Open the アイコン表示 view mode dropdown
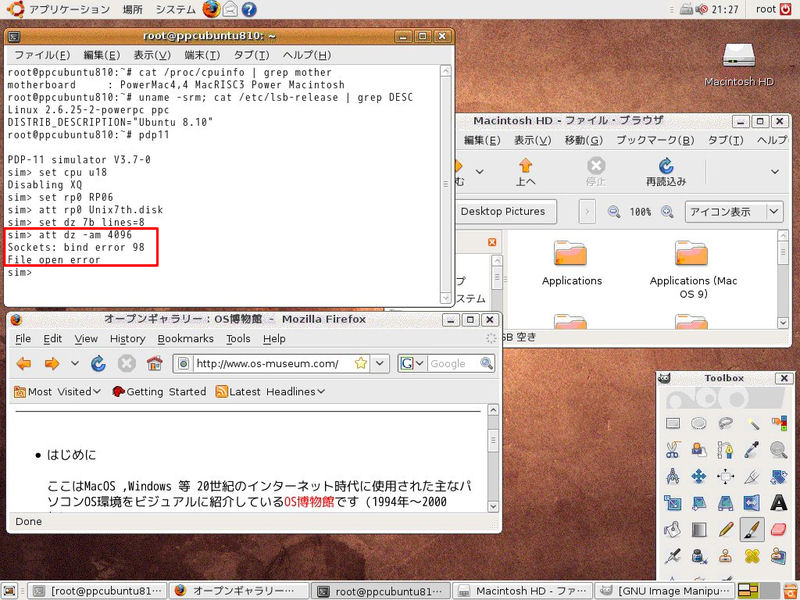Viewport: 800px width, 600px height. click(733, 212)
